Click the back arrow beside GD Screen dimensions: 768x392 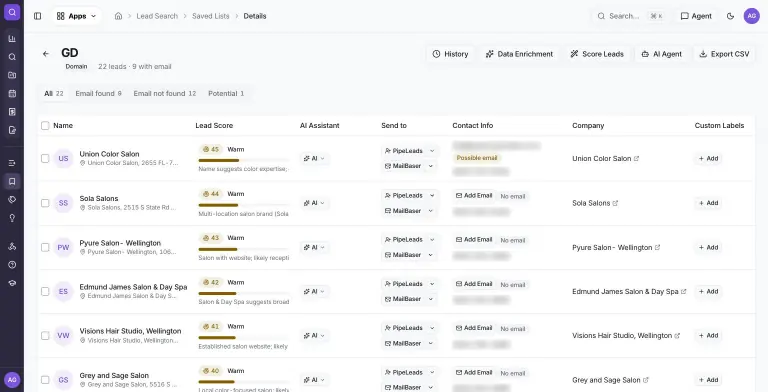coord(46,54)
